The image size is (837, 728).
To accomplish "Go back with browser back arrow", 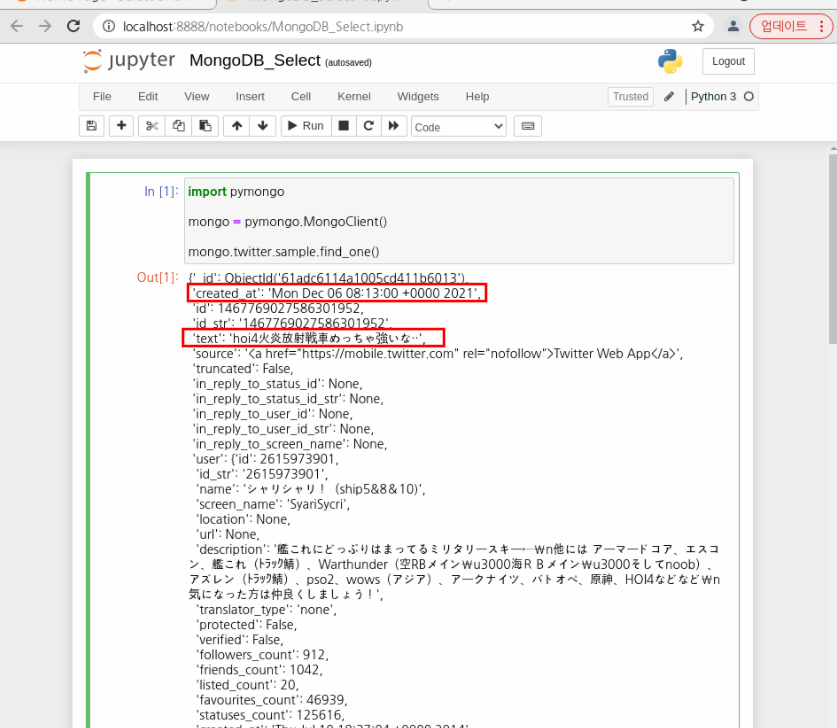I will click(x=17, y=26).
